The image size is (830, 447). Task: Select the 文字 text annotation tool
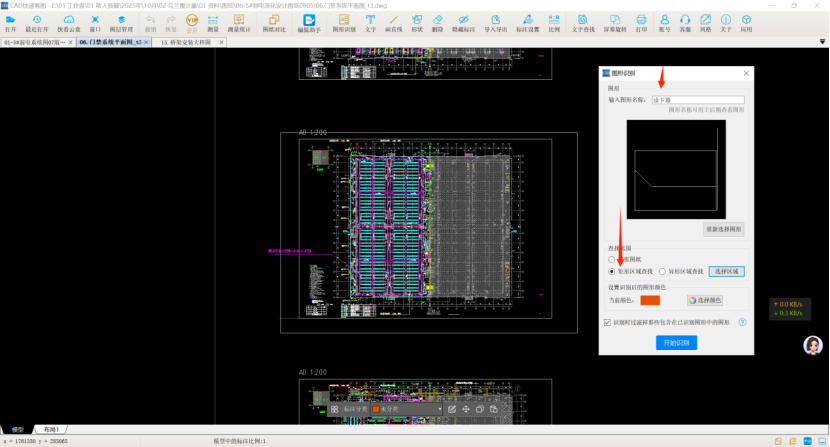[371, 23]
